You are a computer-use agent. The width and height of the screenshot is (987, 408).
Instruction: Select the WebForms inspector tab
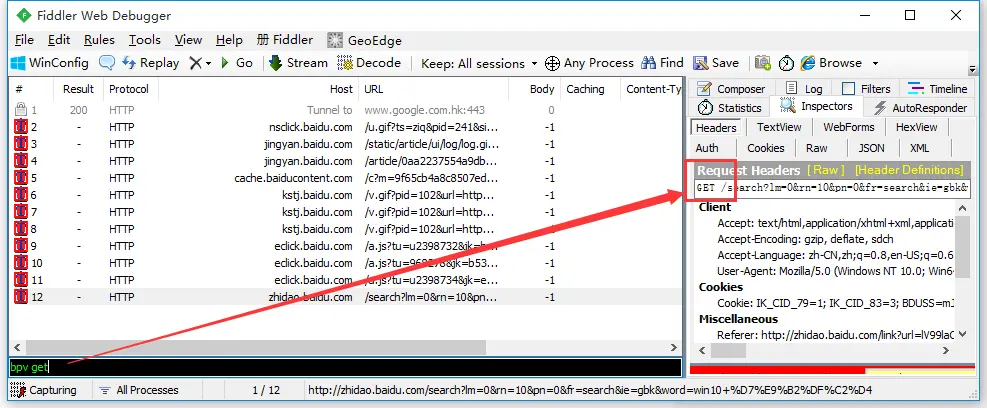[849, 127]
